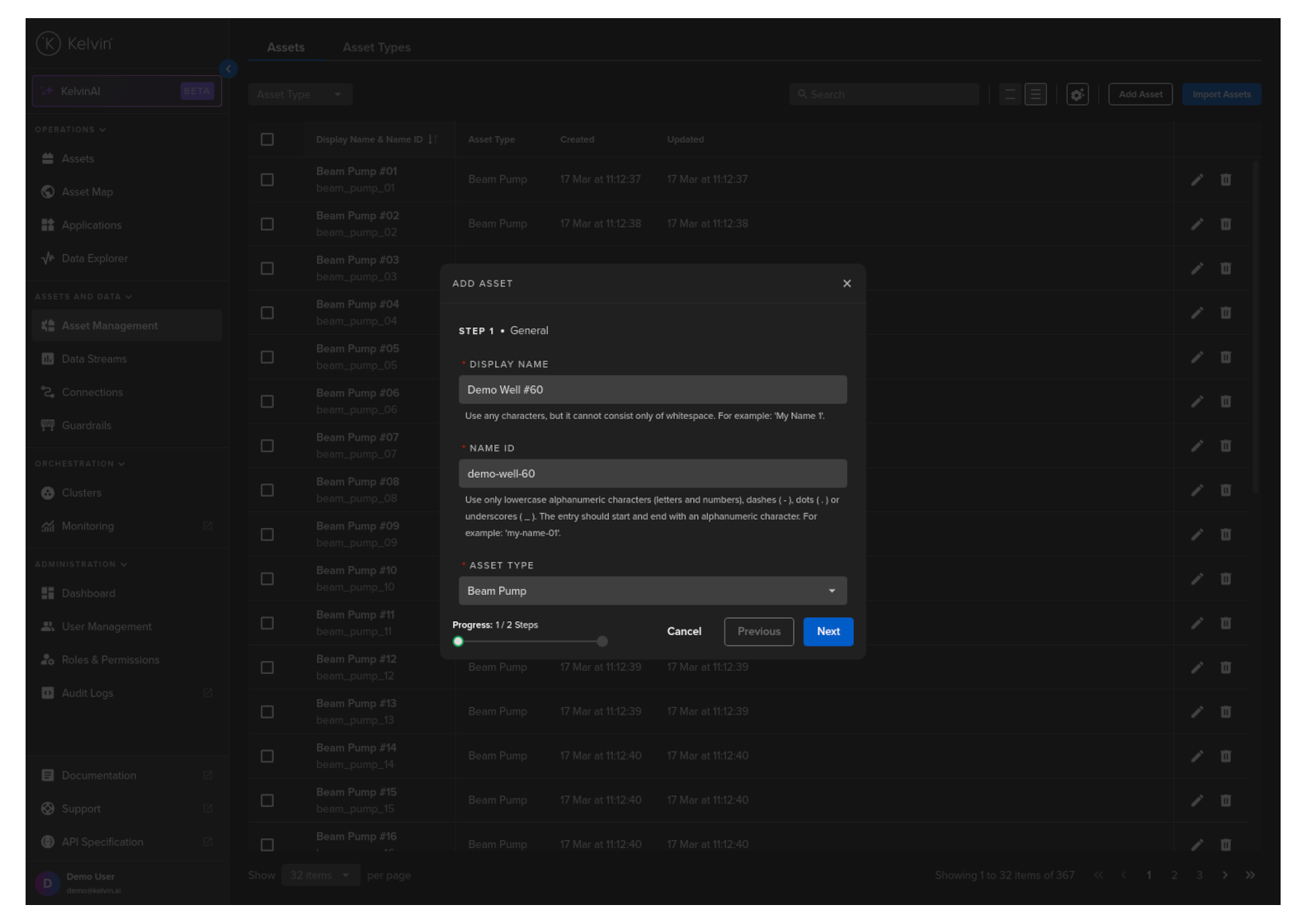Click the edit pencil for Beam Pump #01
The width and height of the screenshot is (1307, 924).
click(x=1196, y=180)
